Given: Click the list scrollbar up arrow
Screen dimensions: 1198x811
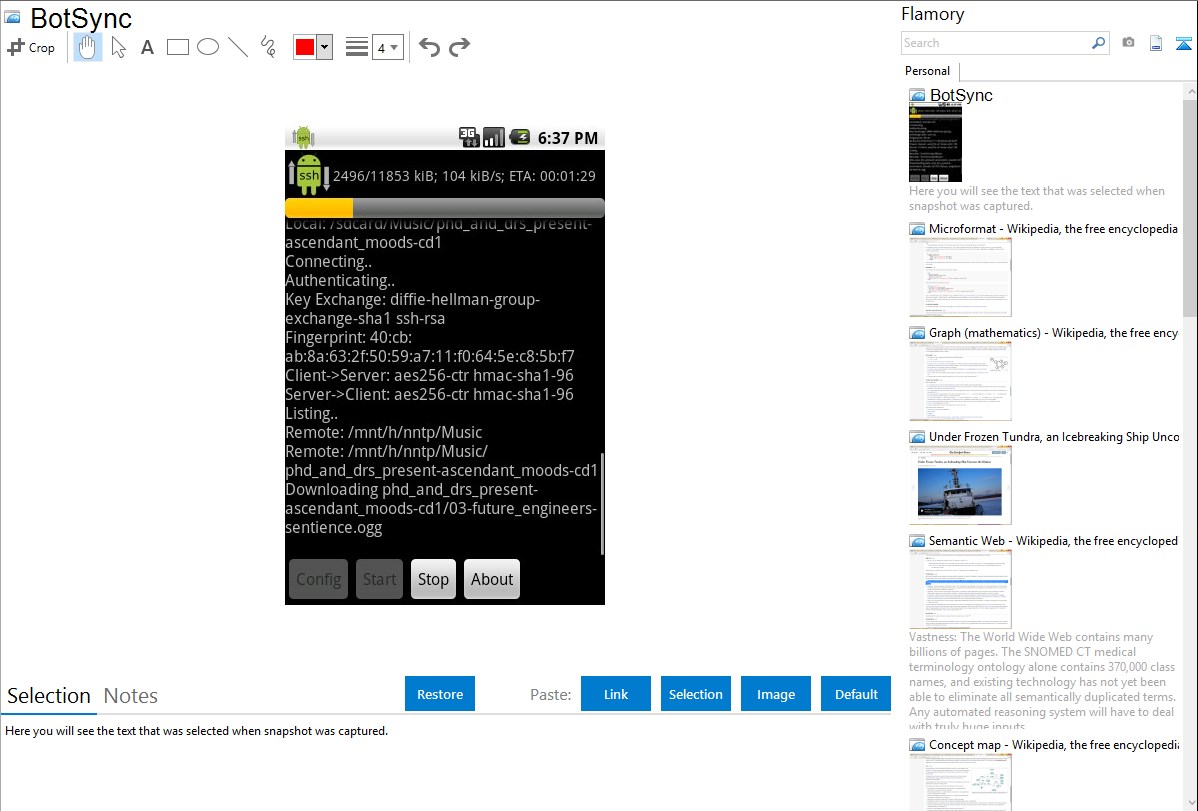Looking at the screenshot, I should (x=1190, y=91).
